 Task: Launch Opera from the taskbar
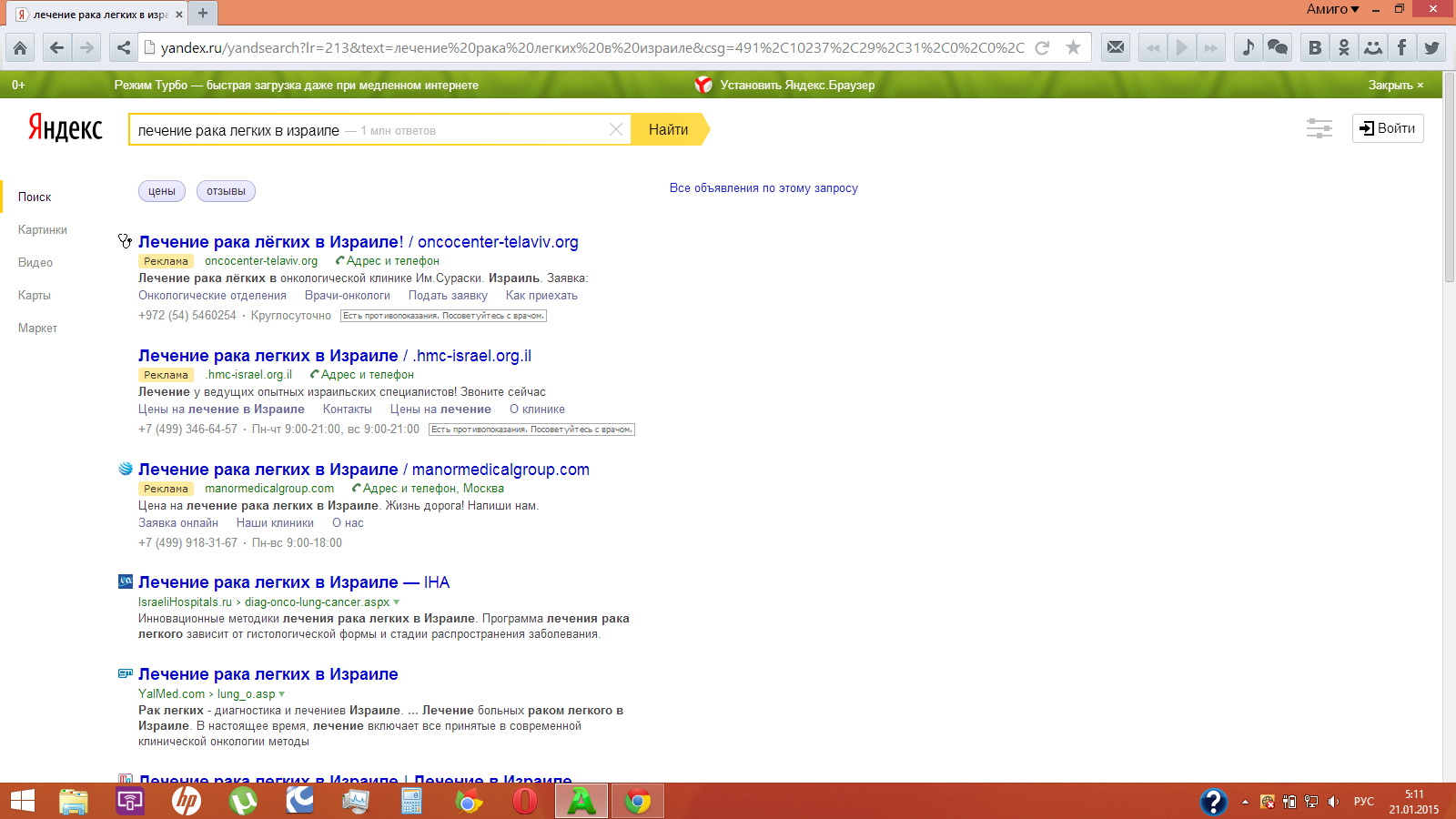pyautogui.click(x=525, y=801)
